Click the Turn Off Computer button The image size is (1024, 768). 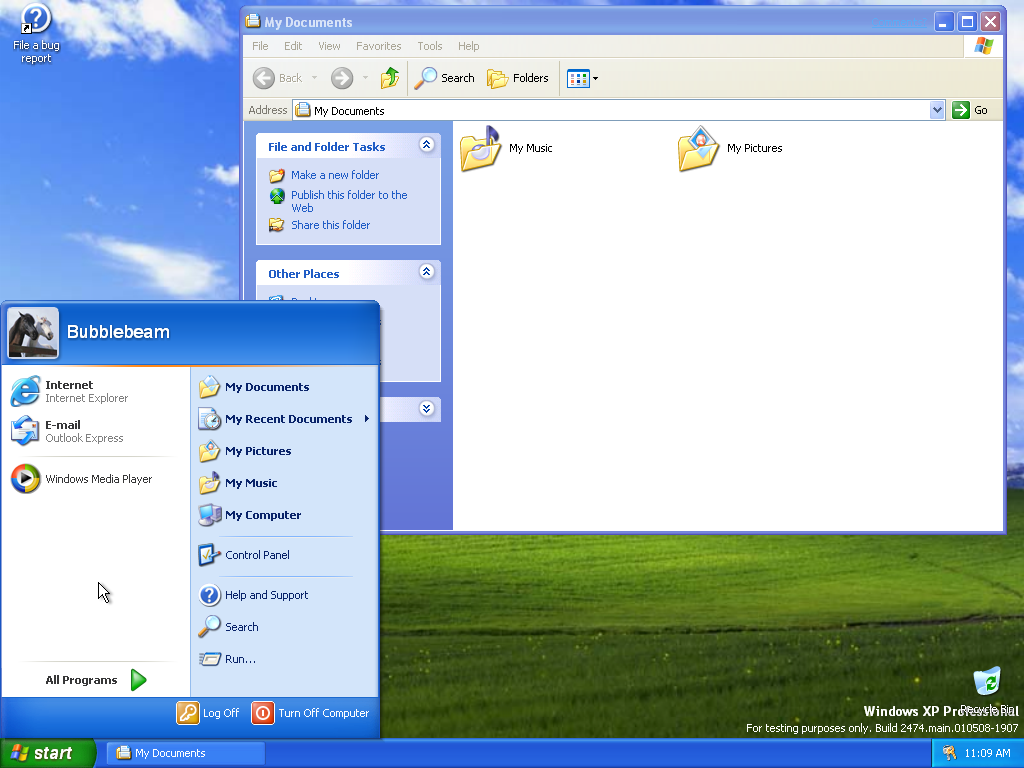(311, 713)
